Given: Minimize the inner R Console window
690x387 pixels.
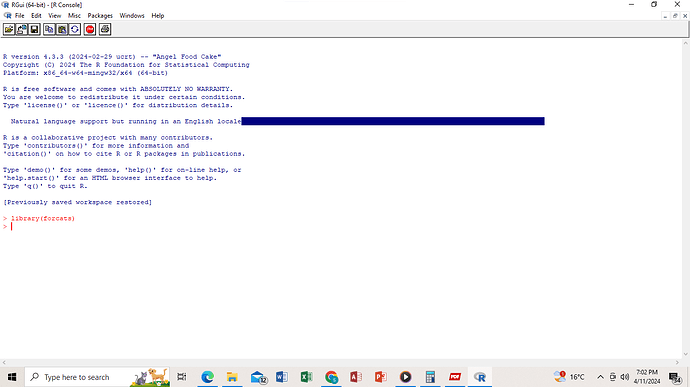Looking at the screenshot, I should click(665, 16).
